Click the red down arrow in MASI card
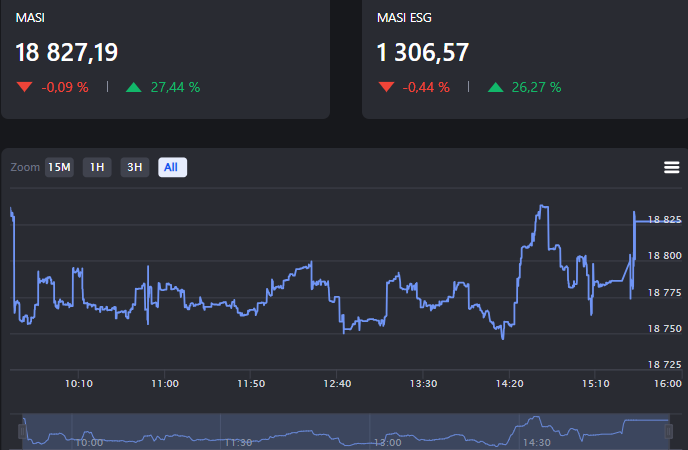The image size is (688, 450). pyautogui.click(x=25, y=87)
